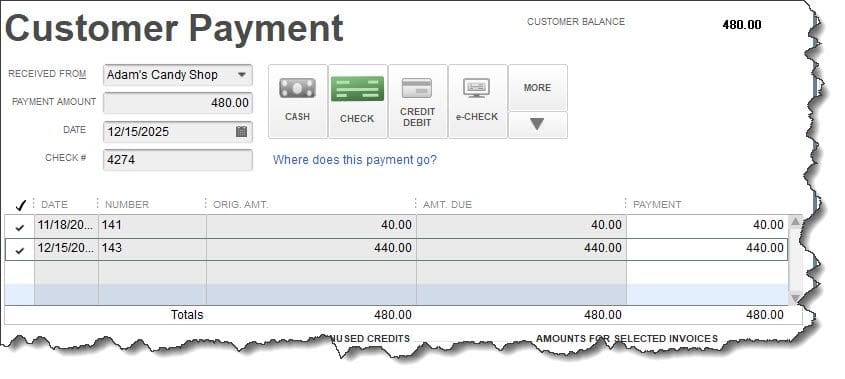The width and height of the screenshot is (845, 379).
Task: Click amount due 440.00 for invoice 143
Action: pos(521,249)
